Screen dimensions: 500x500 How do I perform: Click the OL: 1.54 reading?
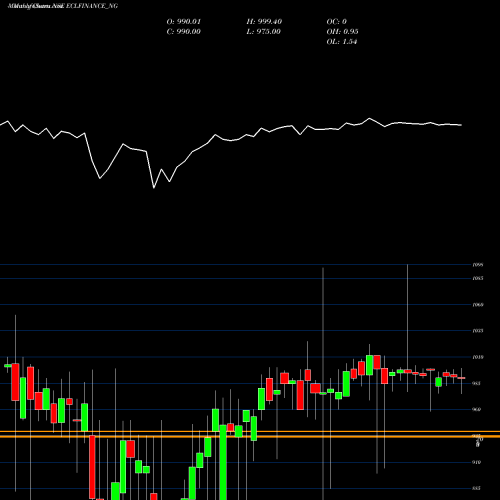click(342, 42)
